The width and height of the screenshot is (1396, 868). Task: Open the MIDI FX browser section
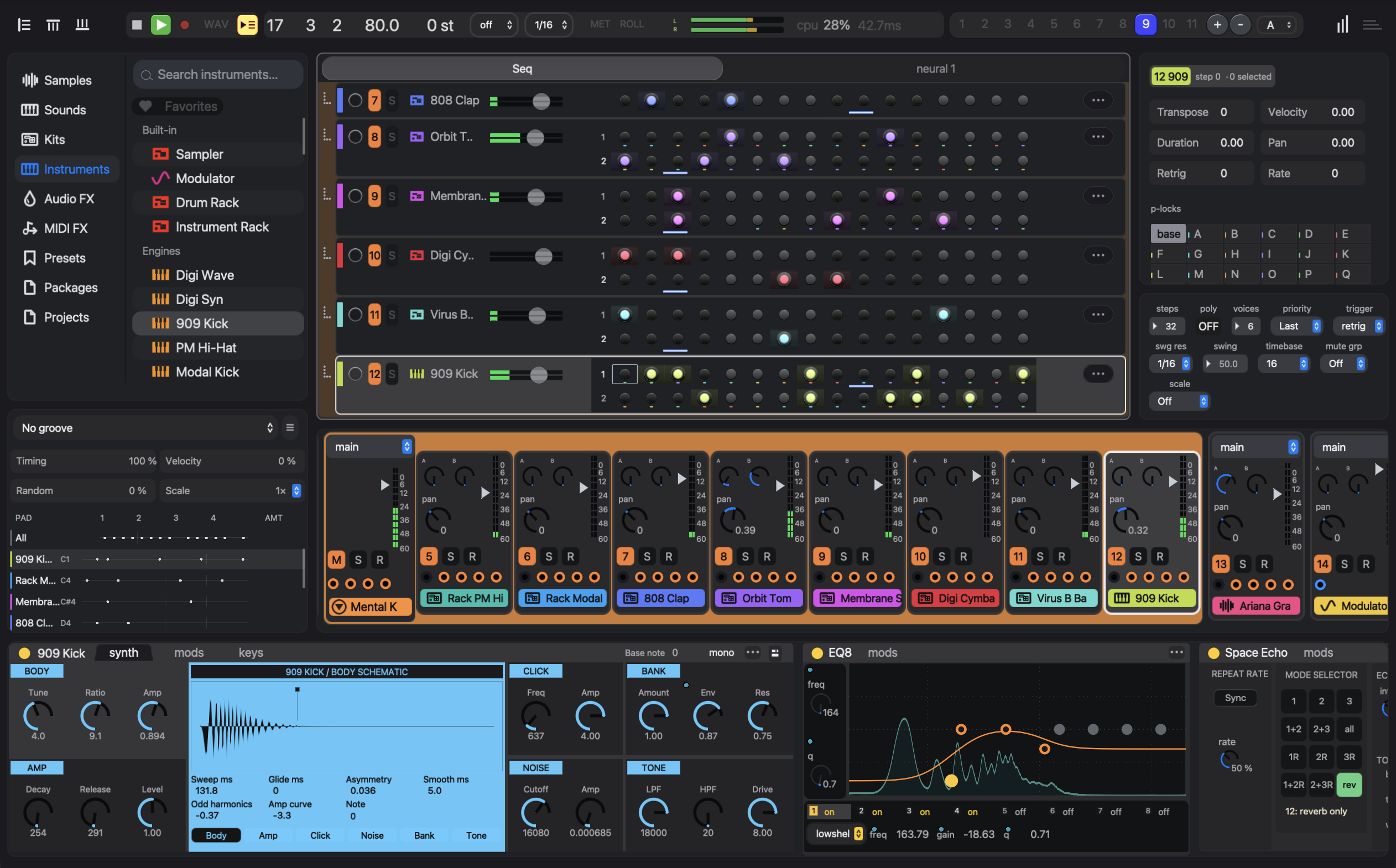(x=55, y=228)
